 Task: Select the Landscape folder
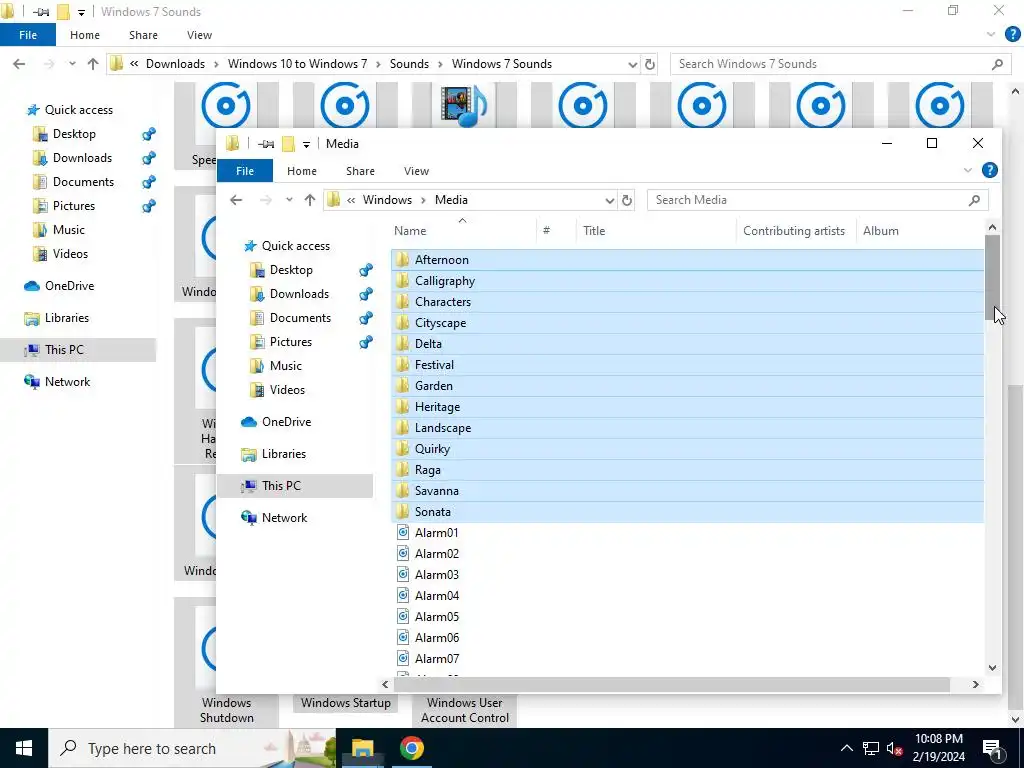tap(687, 428)
